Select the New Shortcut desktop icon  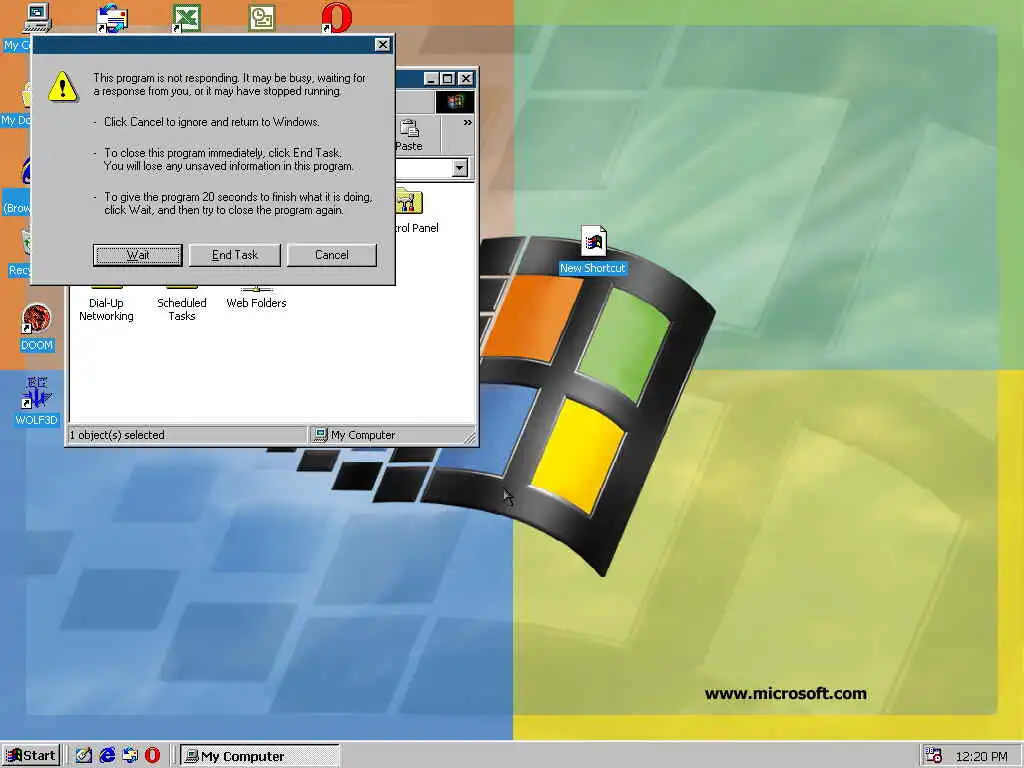coord(593,250)
